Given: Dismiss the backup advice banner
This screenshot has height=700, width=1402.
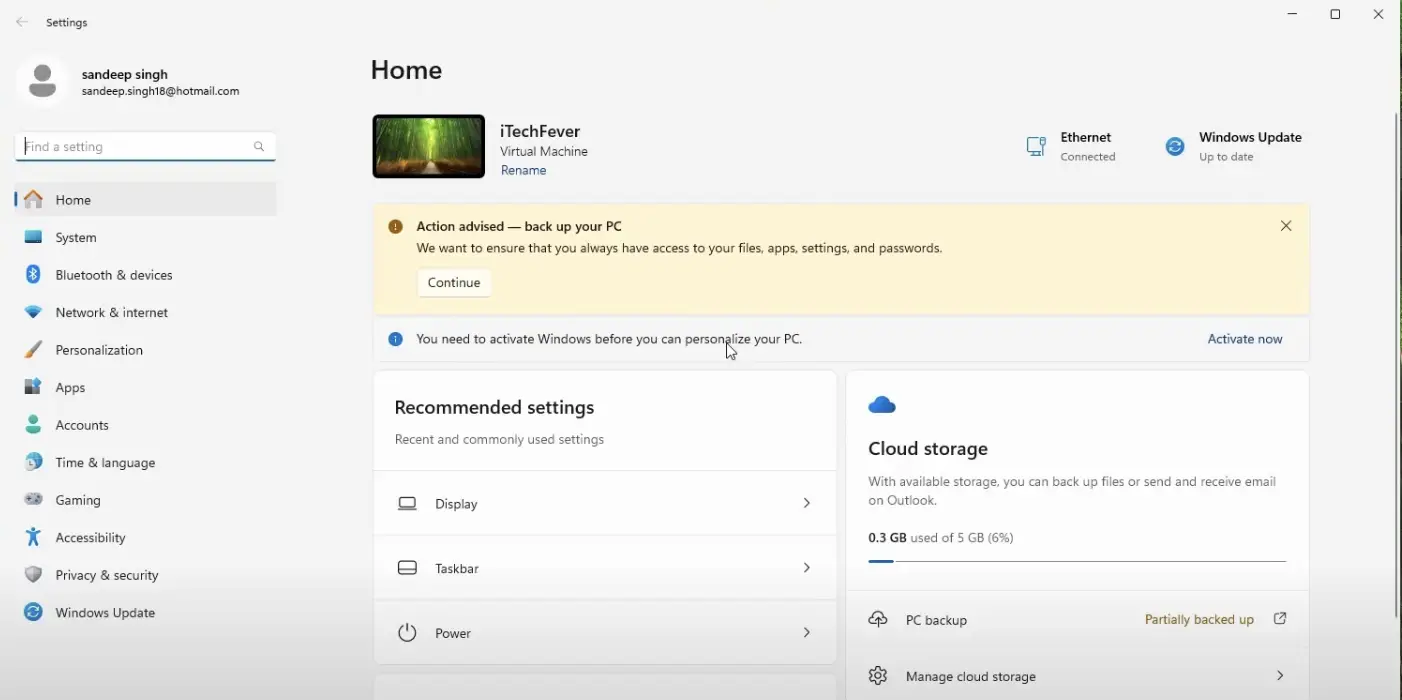Looking at the screenshot, I should tap(1286, 226).
